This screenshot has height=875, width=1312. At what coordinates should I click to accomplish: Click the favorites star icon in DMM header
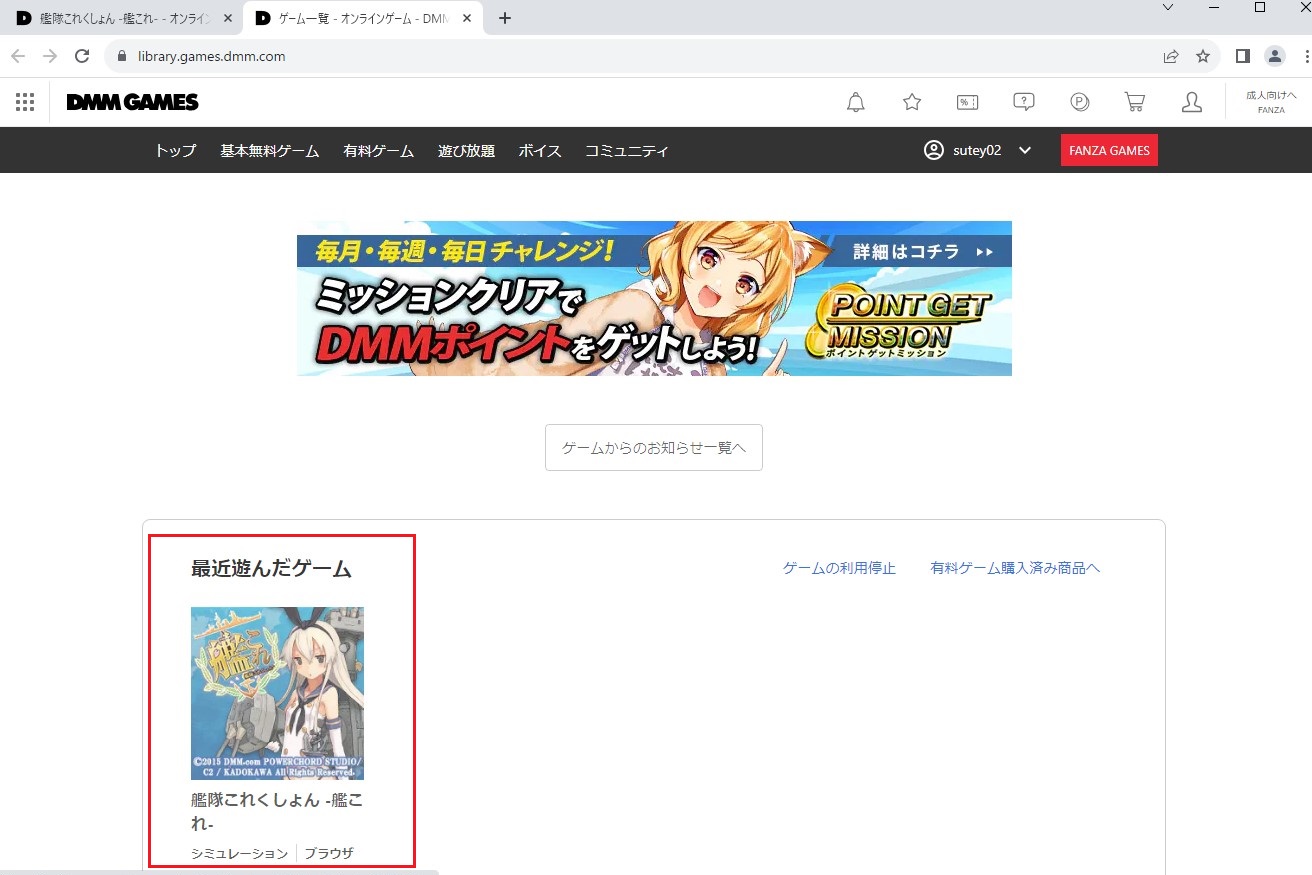(x=911, y=102)
